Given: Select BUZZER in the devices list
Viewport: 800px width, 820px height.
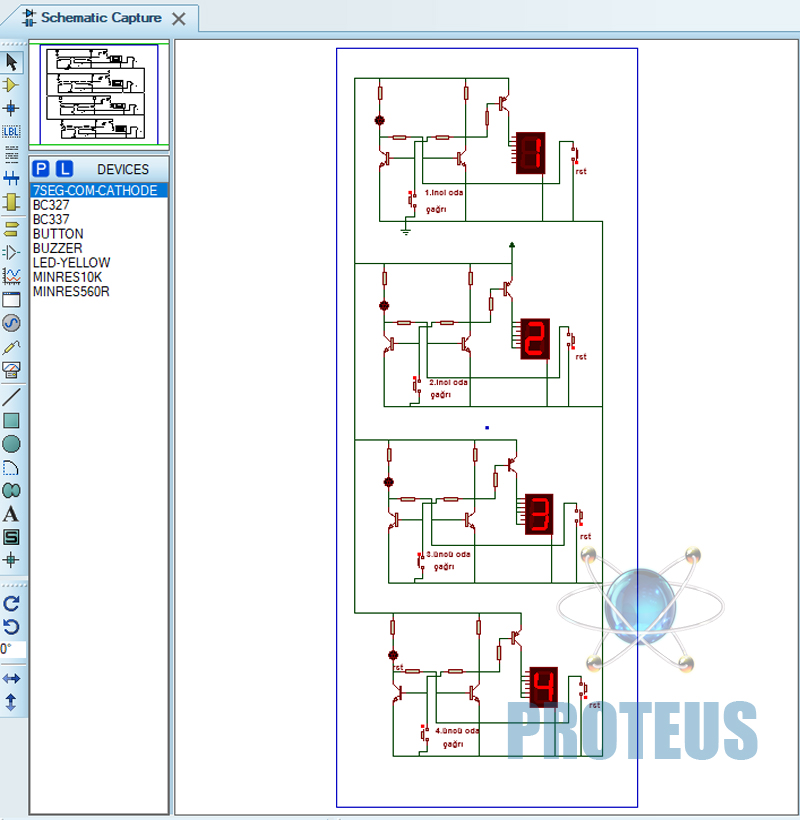Looking at the screenshot, I should [x=58, y=248].
